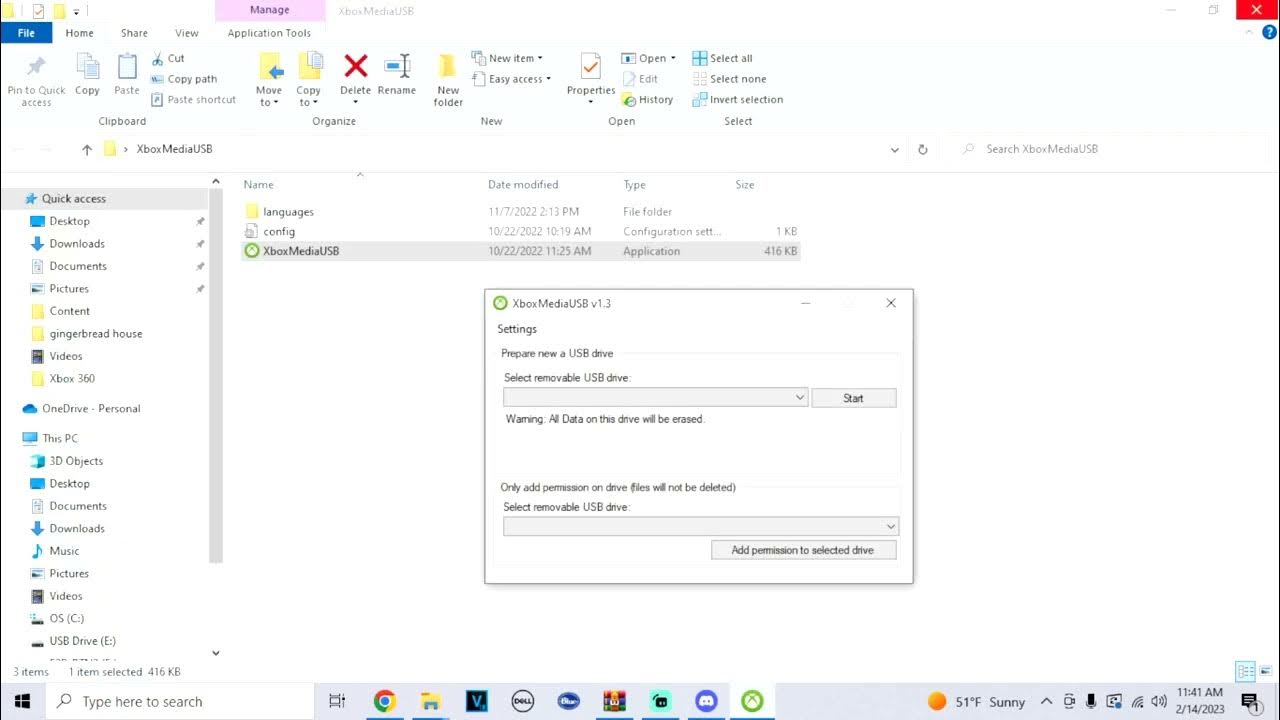The height and width of the screenshot is (720, 1280).
Task: Click the red Delete icon
Action: click(x=356, y=67)
